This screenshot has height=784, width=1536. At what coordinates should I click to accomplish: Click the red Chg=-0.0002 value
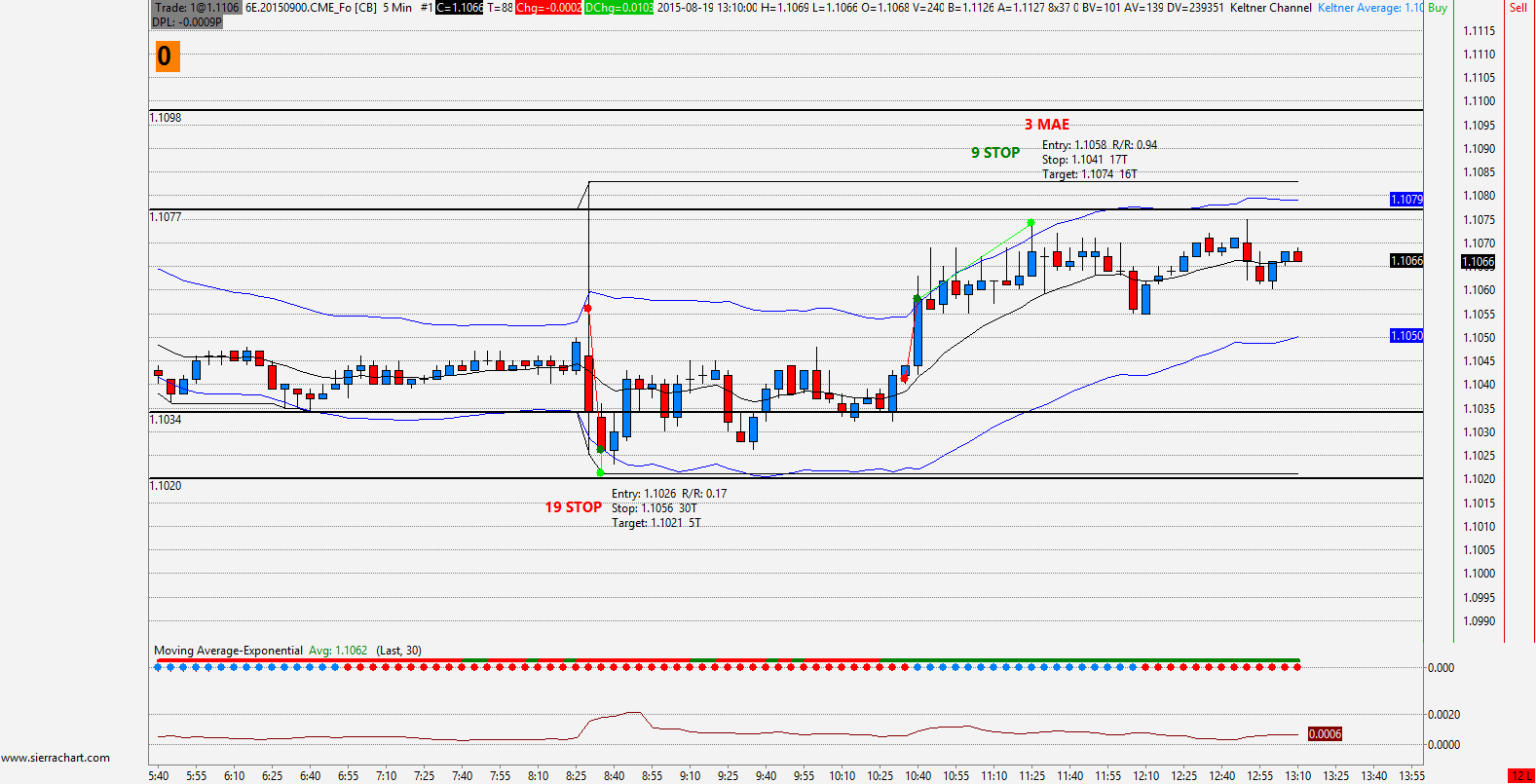(x=548, y=8)
